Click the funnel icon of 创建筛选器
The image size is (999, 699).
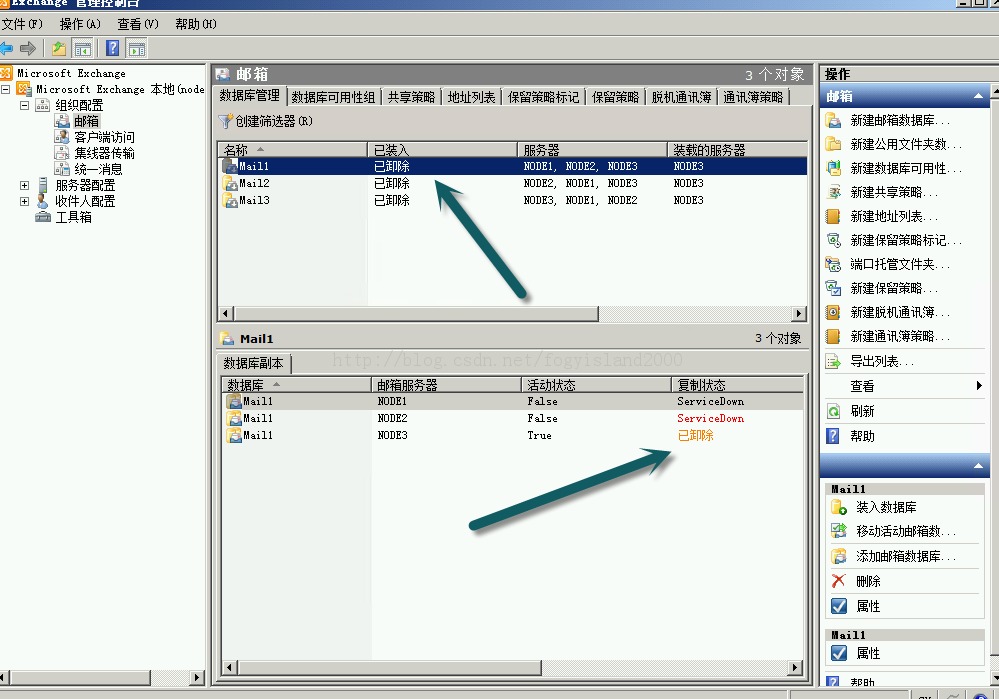coord(226,121)
